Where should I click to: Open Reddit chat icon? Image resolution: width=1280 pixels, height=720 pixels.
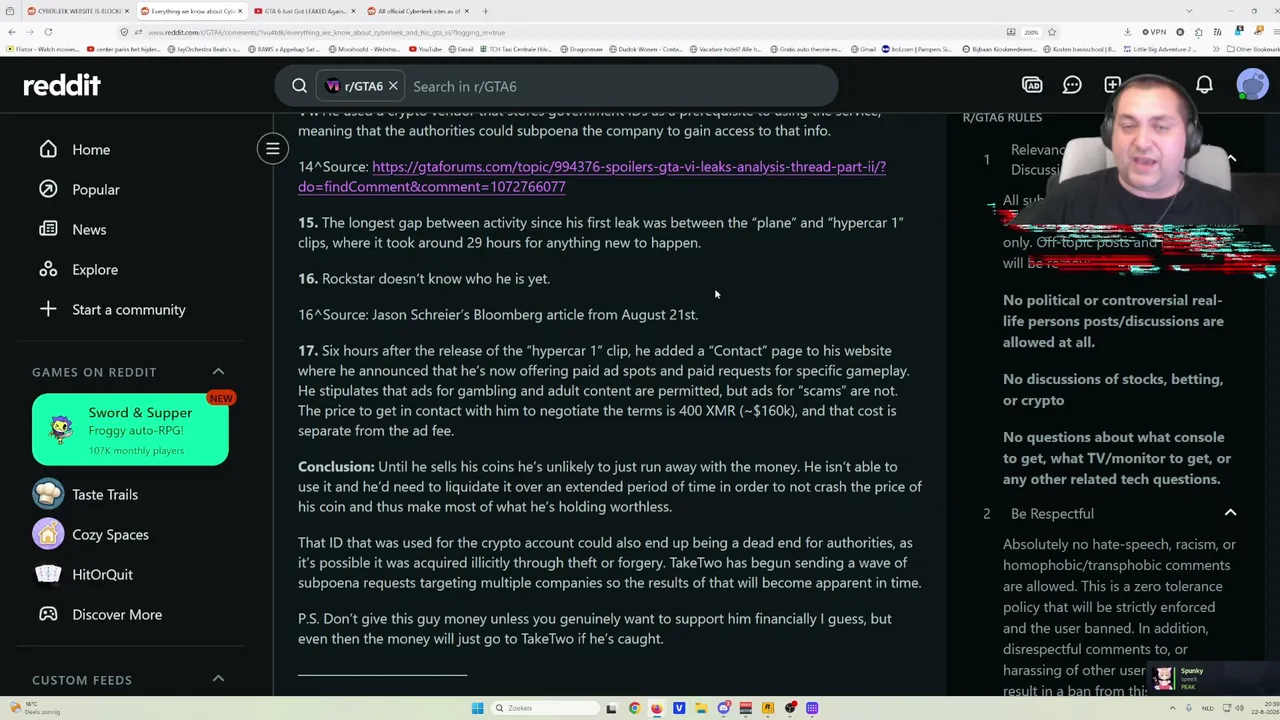click(x=1072, y=86)
